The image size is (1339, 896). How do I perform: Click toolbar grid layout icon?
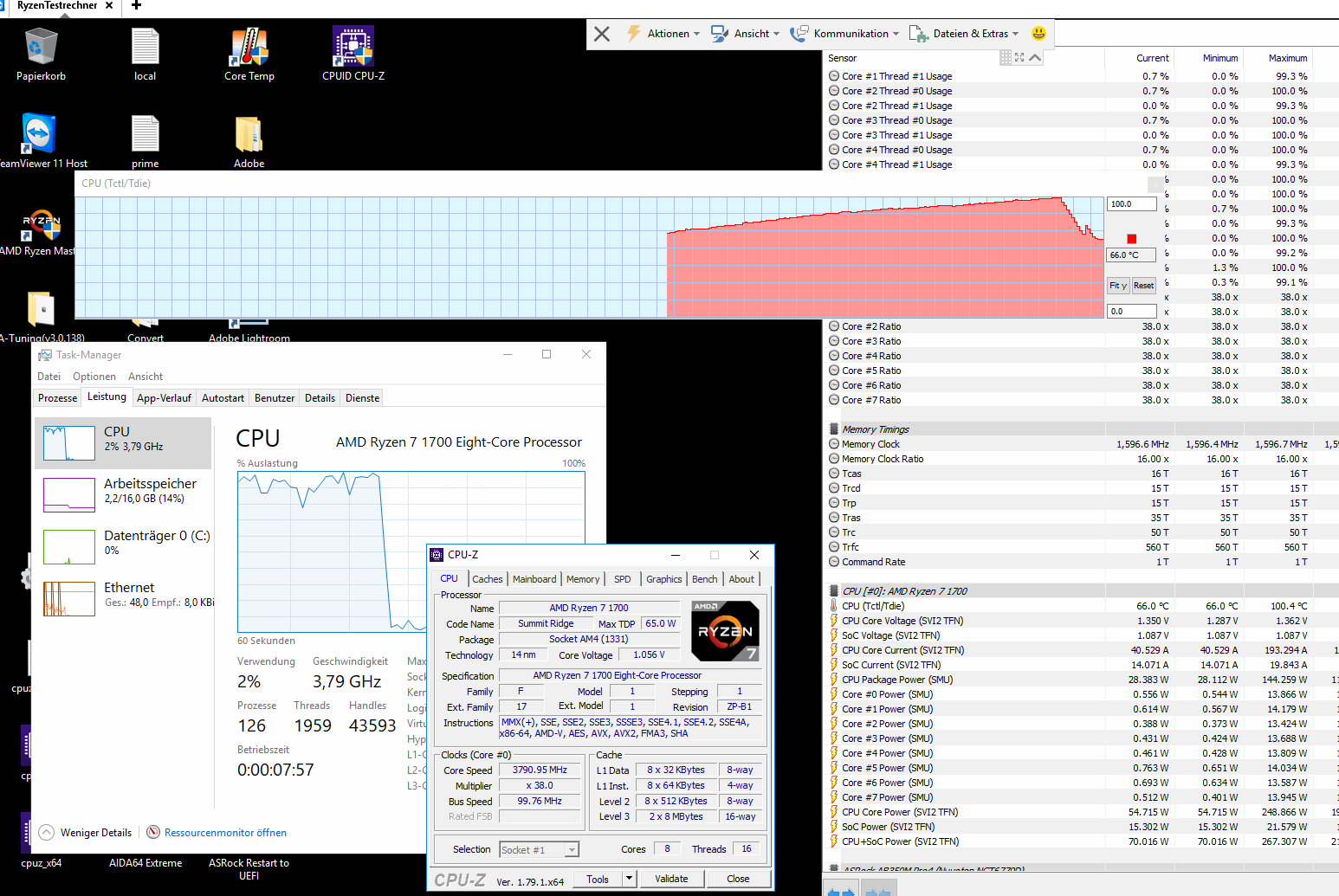pos(1006,57)
